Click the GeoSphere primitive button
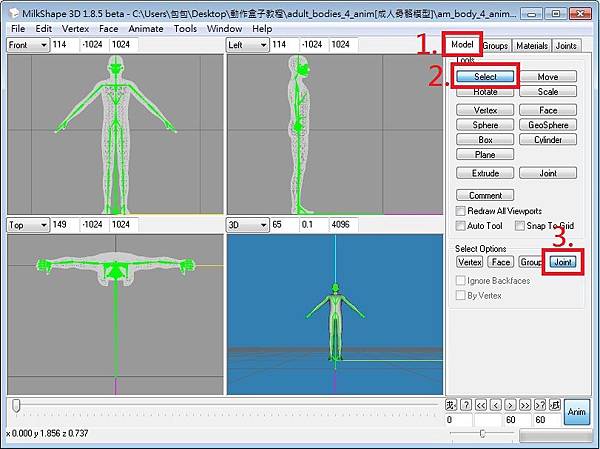The width and height of the screenshot is (600, 449). click(548, 125)
